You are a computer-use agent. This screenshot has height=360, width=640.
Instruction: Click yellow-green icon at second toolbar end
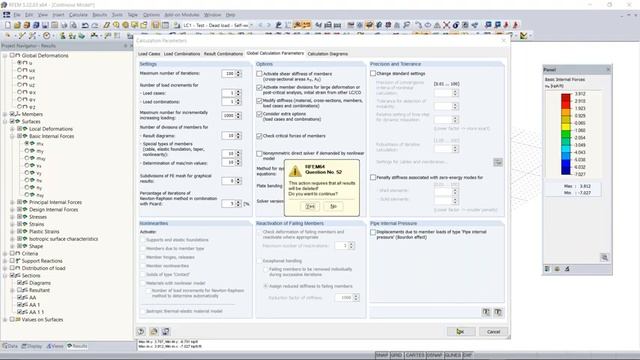tap(524, 36)
